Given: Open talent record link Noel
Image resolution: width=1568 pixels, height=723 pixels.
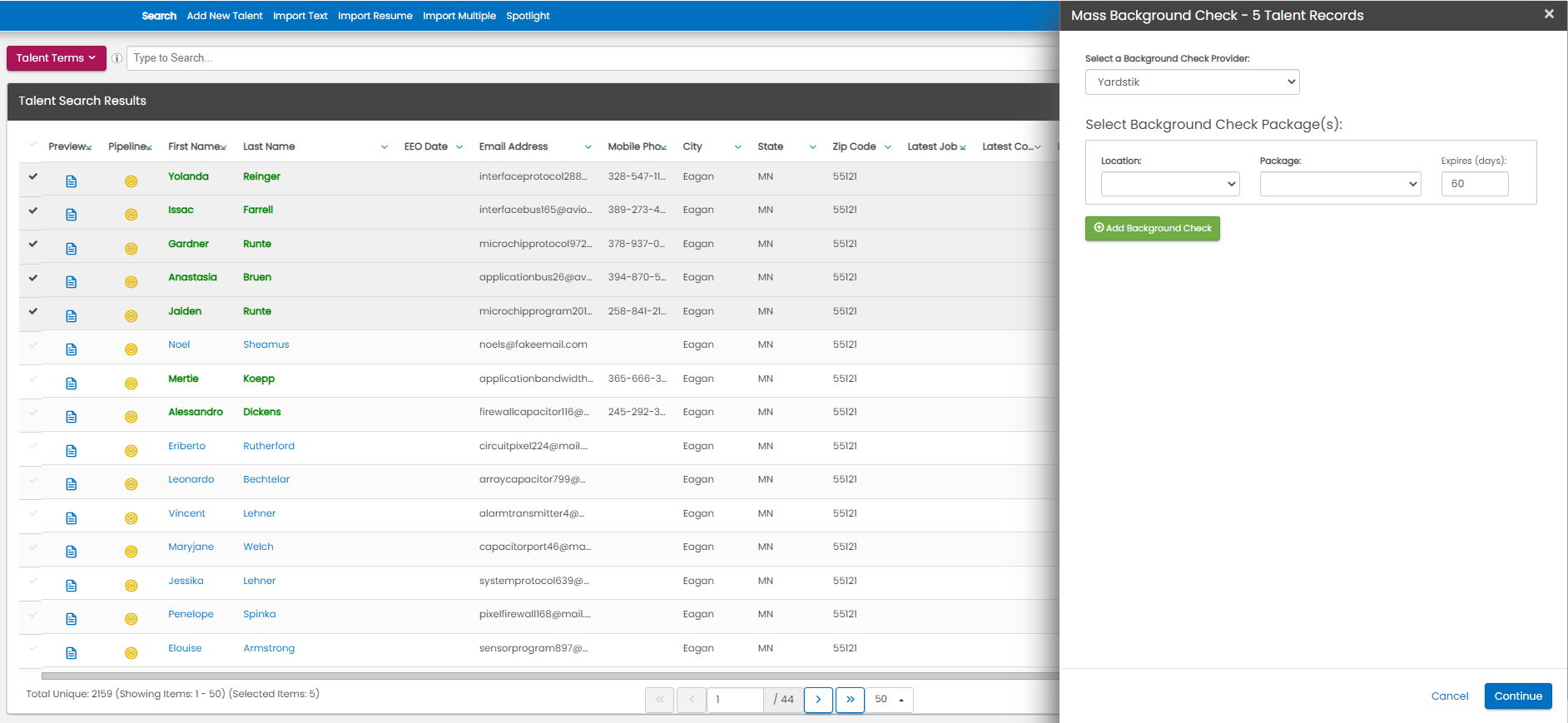Looking at the screenshot, I should pos(179,344).
